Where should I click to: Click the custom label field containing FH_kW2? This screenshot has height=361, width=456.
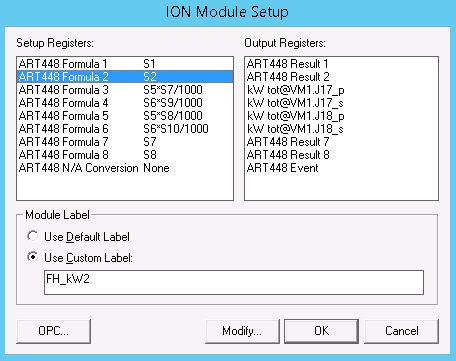tap(234, 282)
